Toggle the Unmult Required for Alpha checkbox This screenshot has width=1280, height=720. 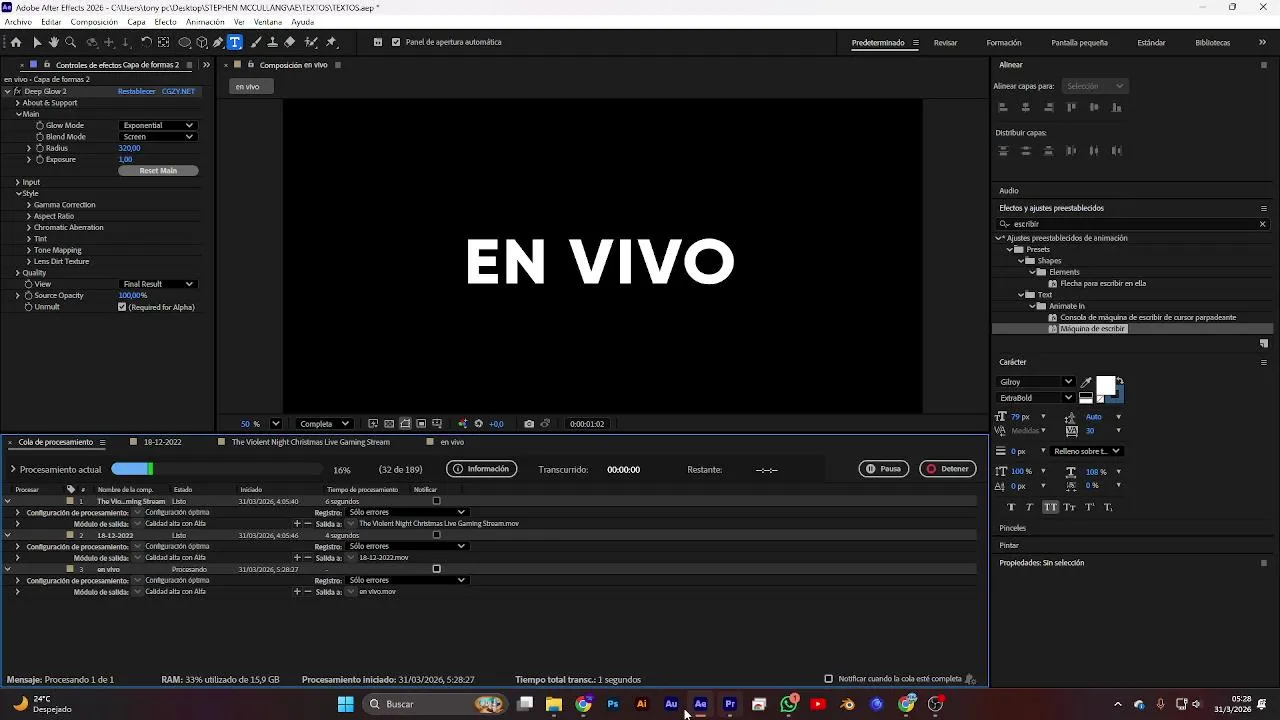(122, 307)
